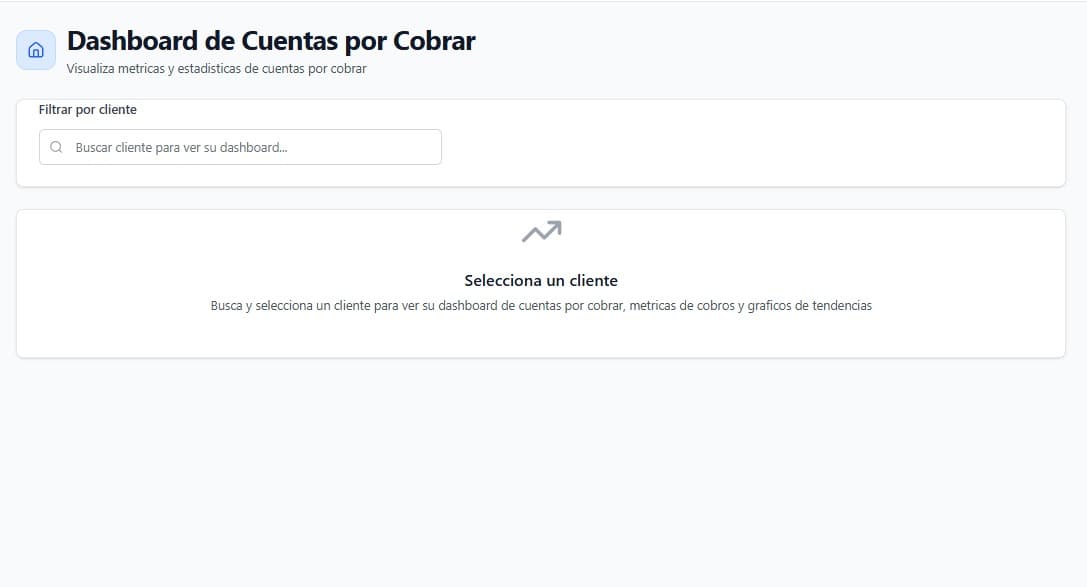
Task: Click the 'Busca y selecciona un cliente' description text
Action: tap(541, 306)
